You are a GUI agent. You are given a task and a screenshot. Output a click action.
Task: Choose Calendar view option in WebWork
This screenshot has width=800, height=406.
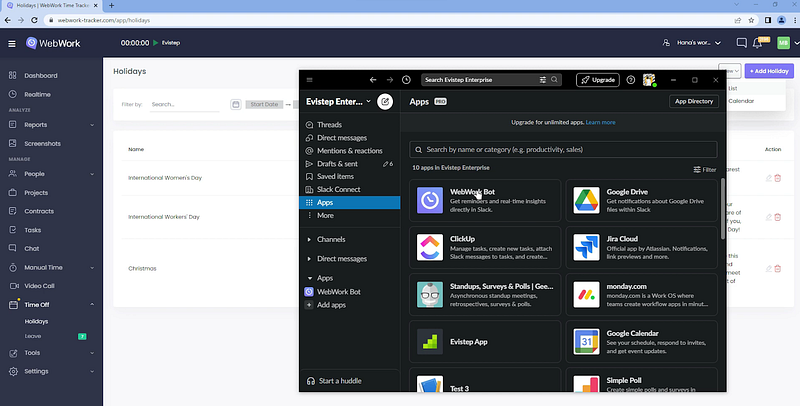pos(741,101)
